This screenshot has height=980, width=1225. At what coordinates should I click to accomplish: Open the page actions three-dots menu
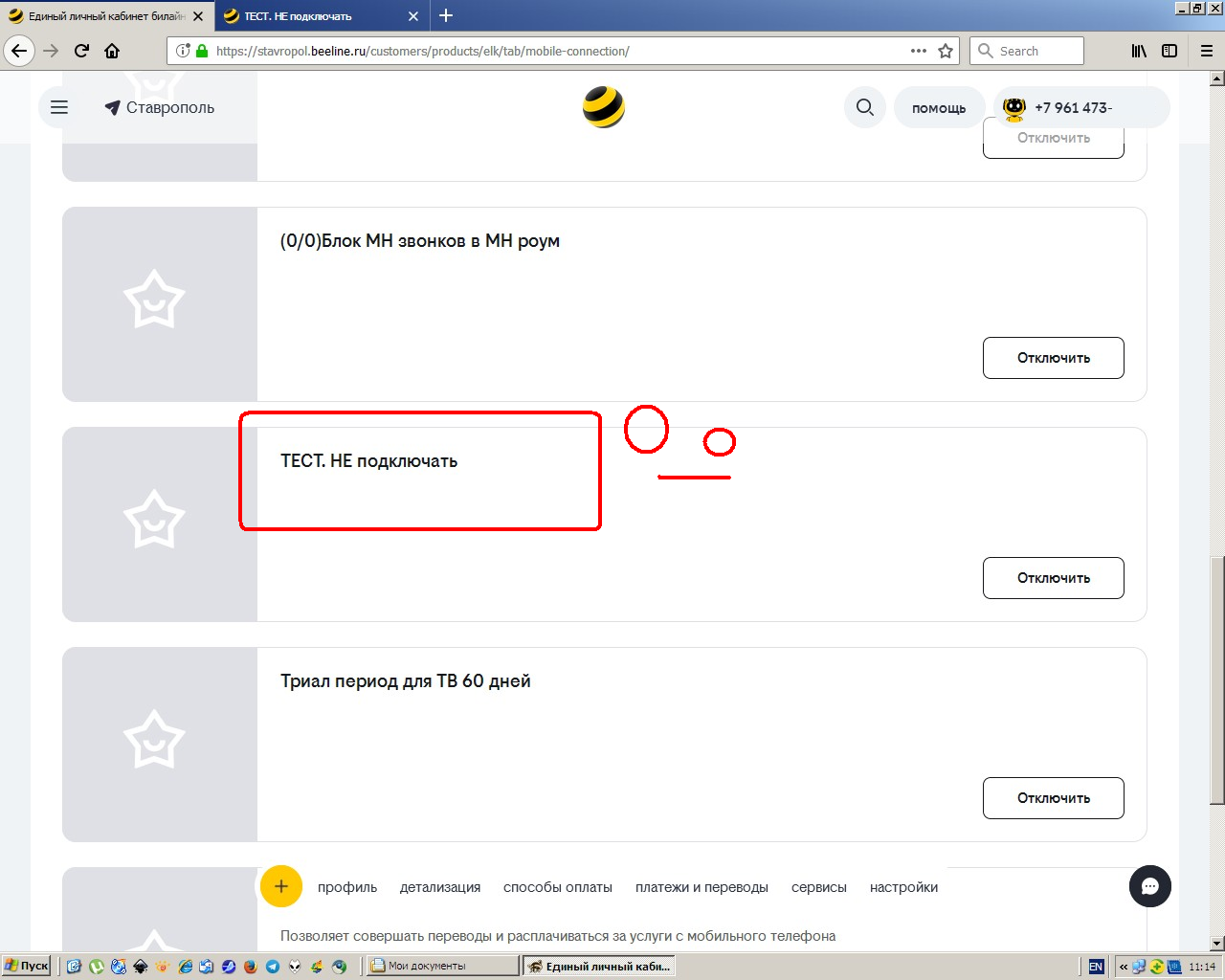919,51
